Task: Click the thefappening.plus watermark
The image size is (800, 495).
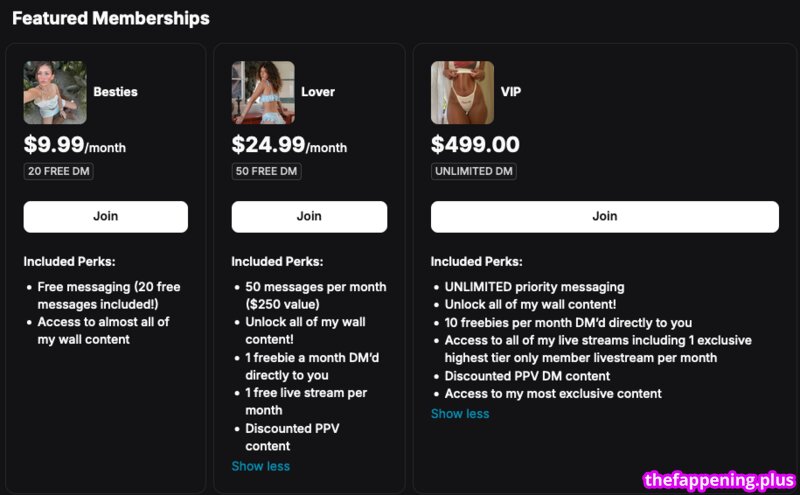Action: click(x=719, y=480)
